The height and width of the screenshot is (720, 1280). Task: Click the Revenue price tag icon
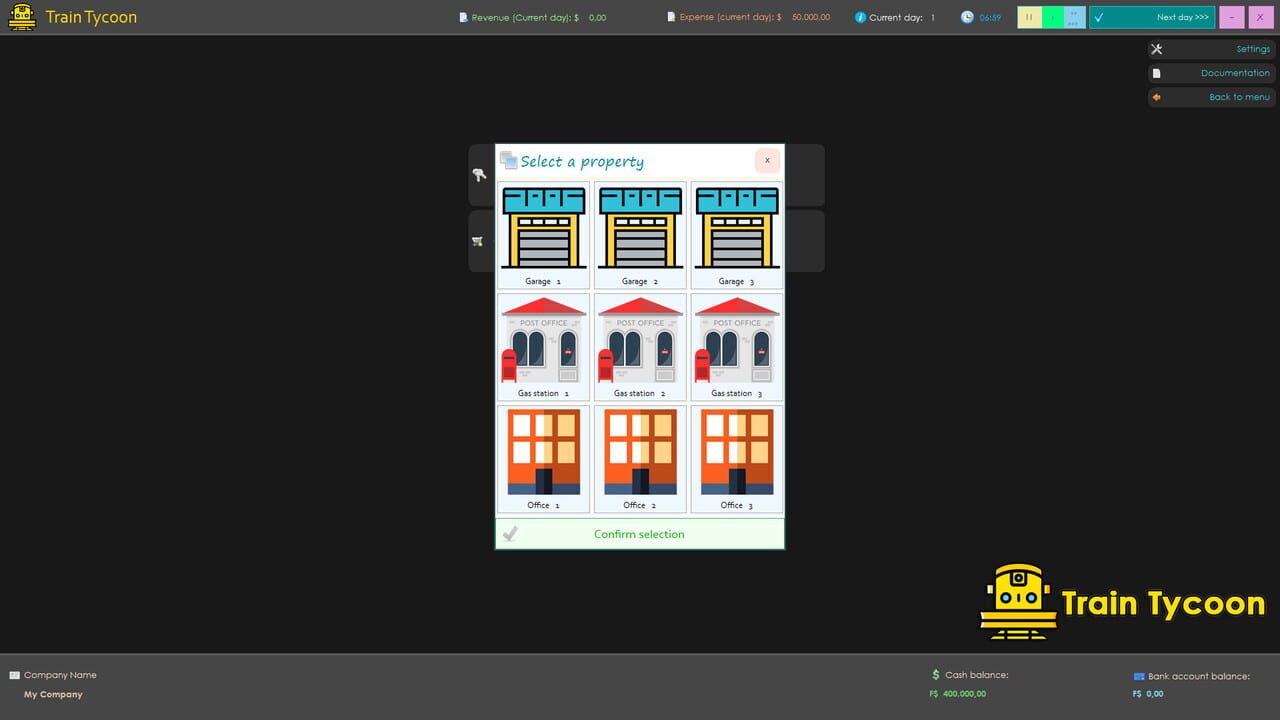462,17
